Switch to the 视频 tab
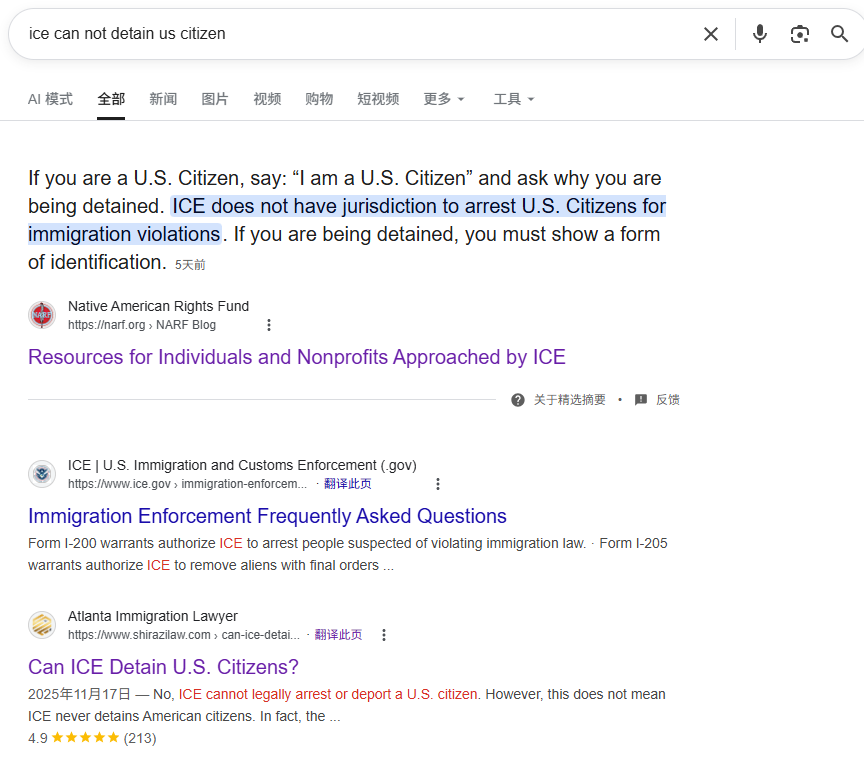864x765 pixels. 267,99
